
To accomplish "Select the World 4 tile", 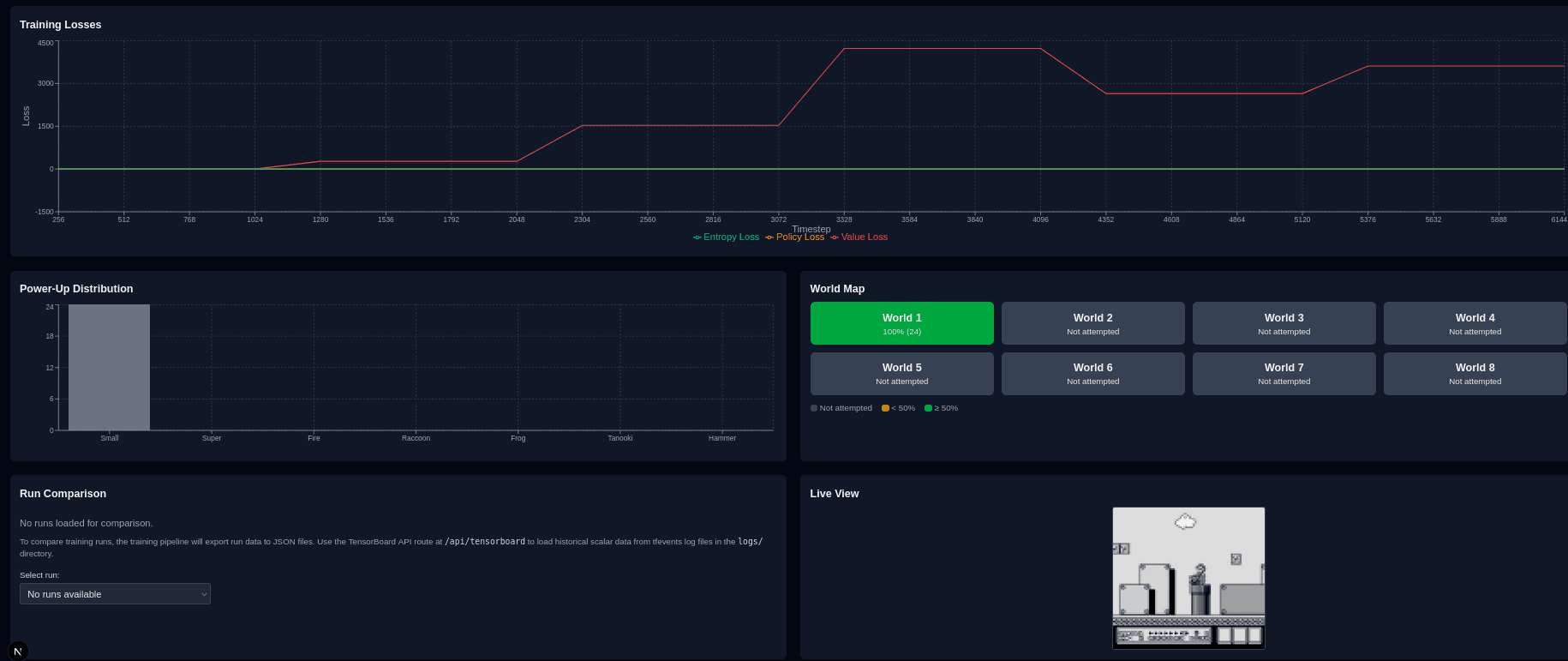I will pos(1475,323).
